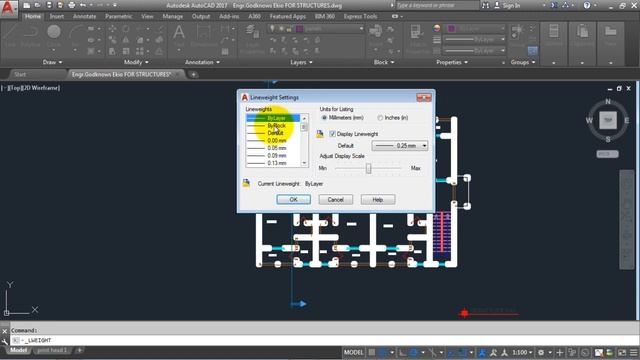This screenshot has height=360, width=640.
Task: Click the Top face of the ViewCube
Action: pos(608,120)
